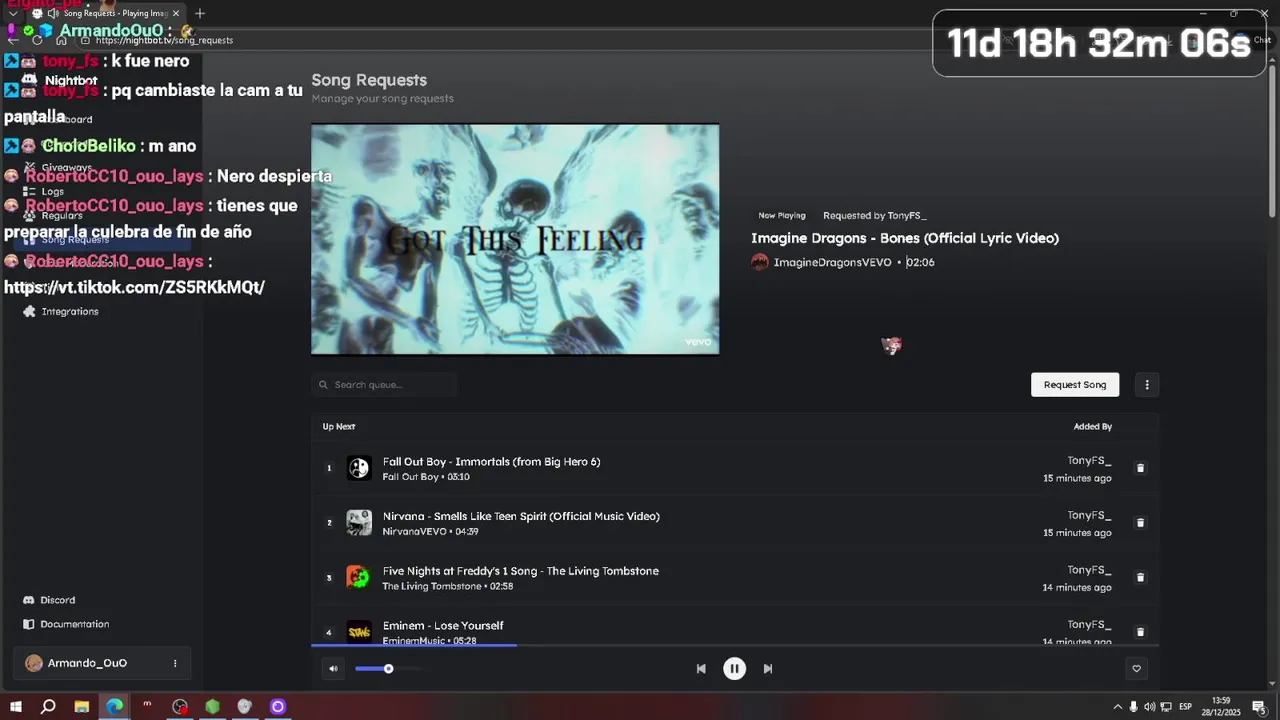
Task: Open the Logs page in sidebar
Action: 52,191
